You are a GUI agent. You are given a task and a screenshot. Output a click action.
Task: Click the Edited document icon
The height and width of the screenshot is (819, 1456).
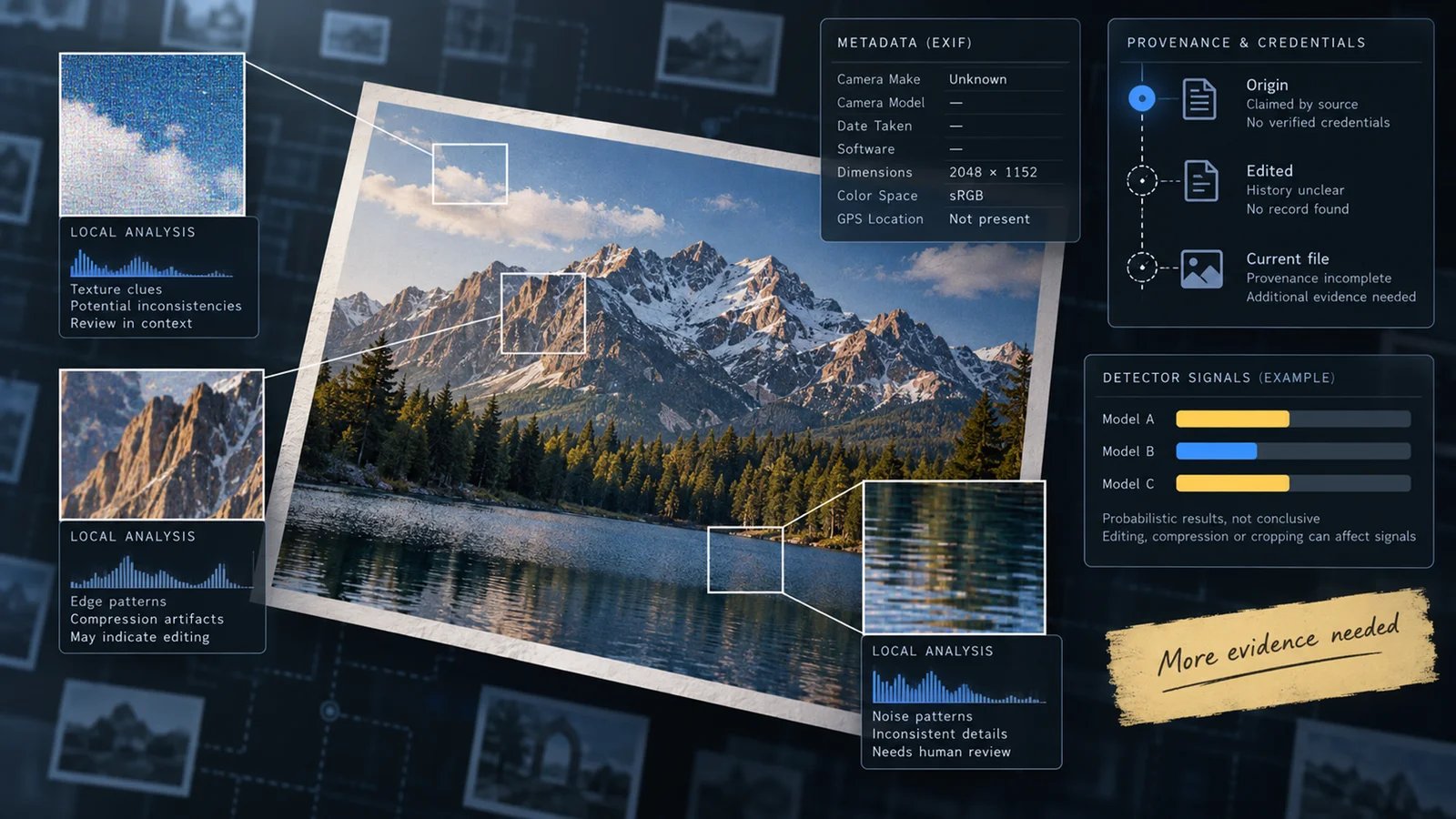(x=1201, y=181)
